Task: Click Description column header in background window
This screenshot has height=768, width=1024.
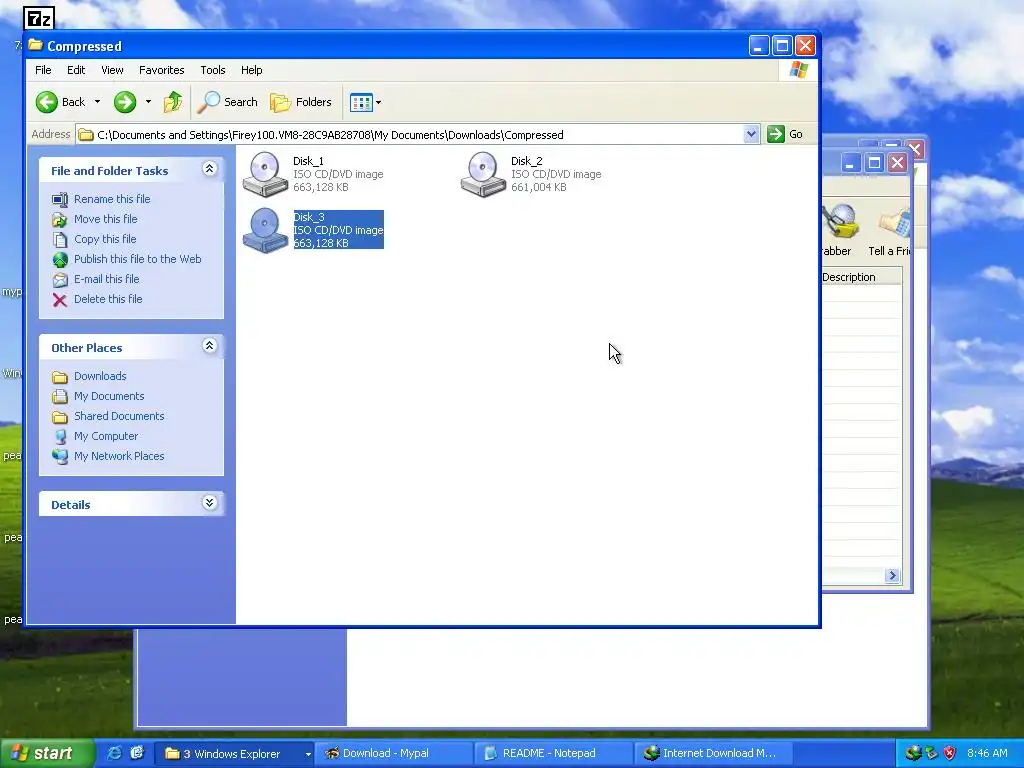Action: [x=861, y=277]
